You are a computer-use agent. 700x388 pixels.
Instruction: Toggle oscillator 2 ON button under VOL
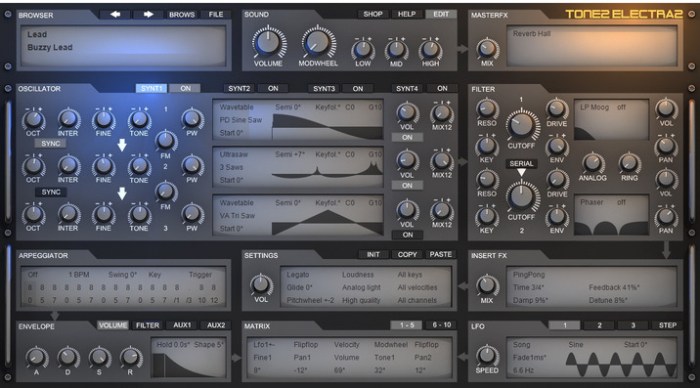[x=407, y=185]
